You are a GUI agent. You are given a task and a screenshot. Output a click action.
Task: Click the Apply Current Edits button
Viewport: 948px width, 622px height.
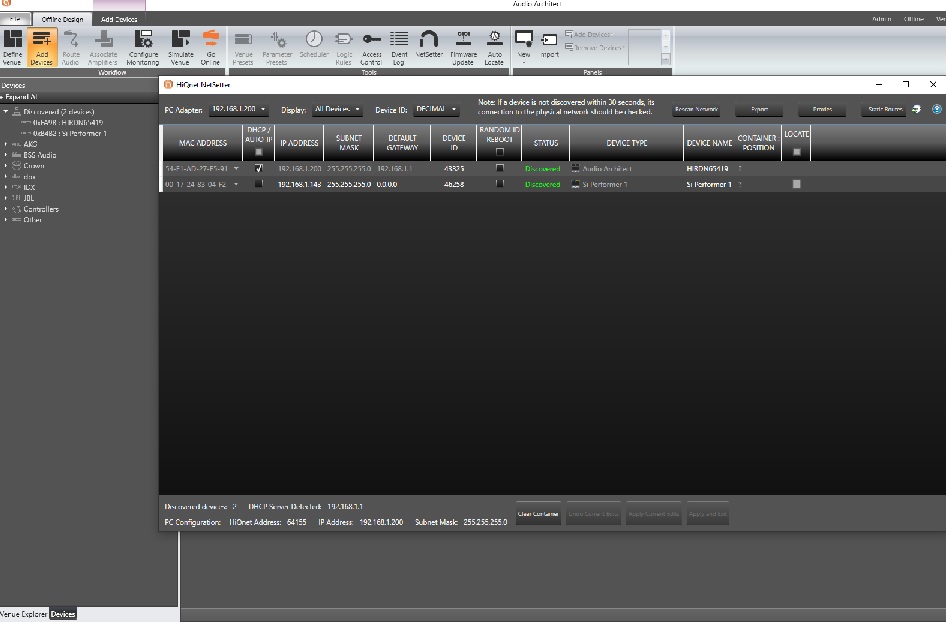click(654, 514)
